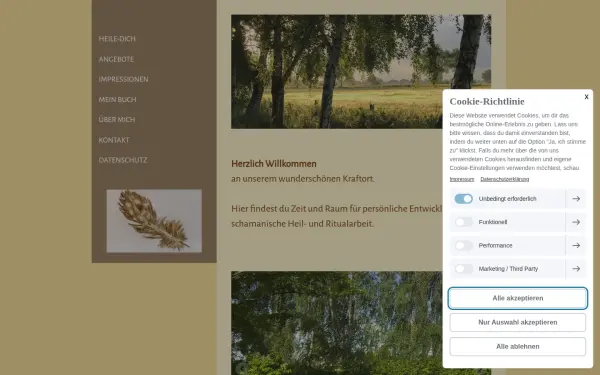The width and height of the screenshot is (600, 375).
Task: Enable the Performance cookie toggle
Action: coord(463,245)
